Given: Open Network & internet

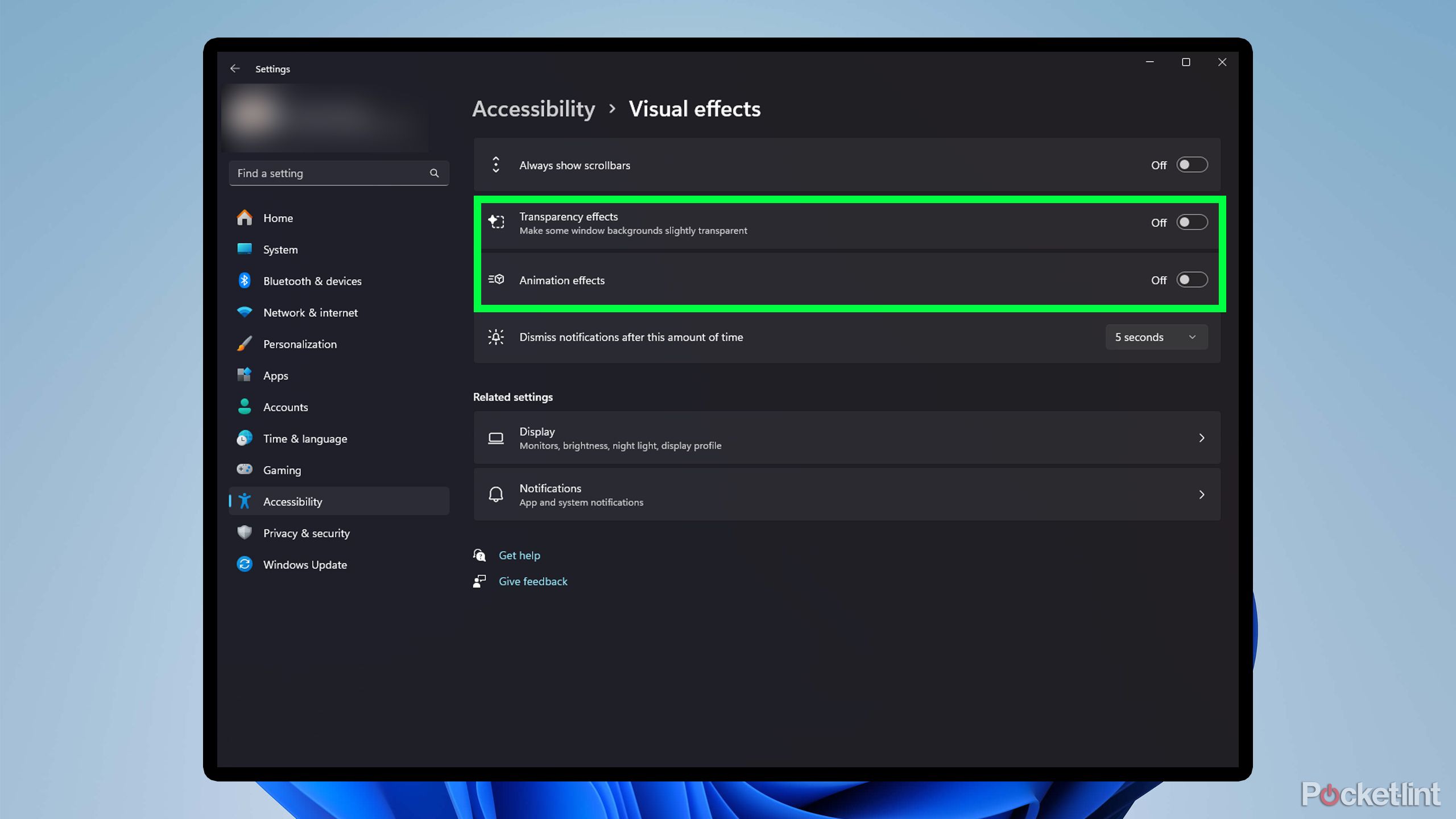Looking at the screenshot, I should (339, 312).
